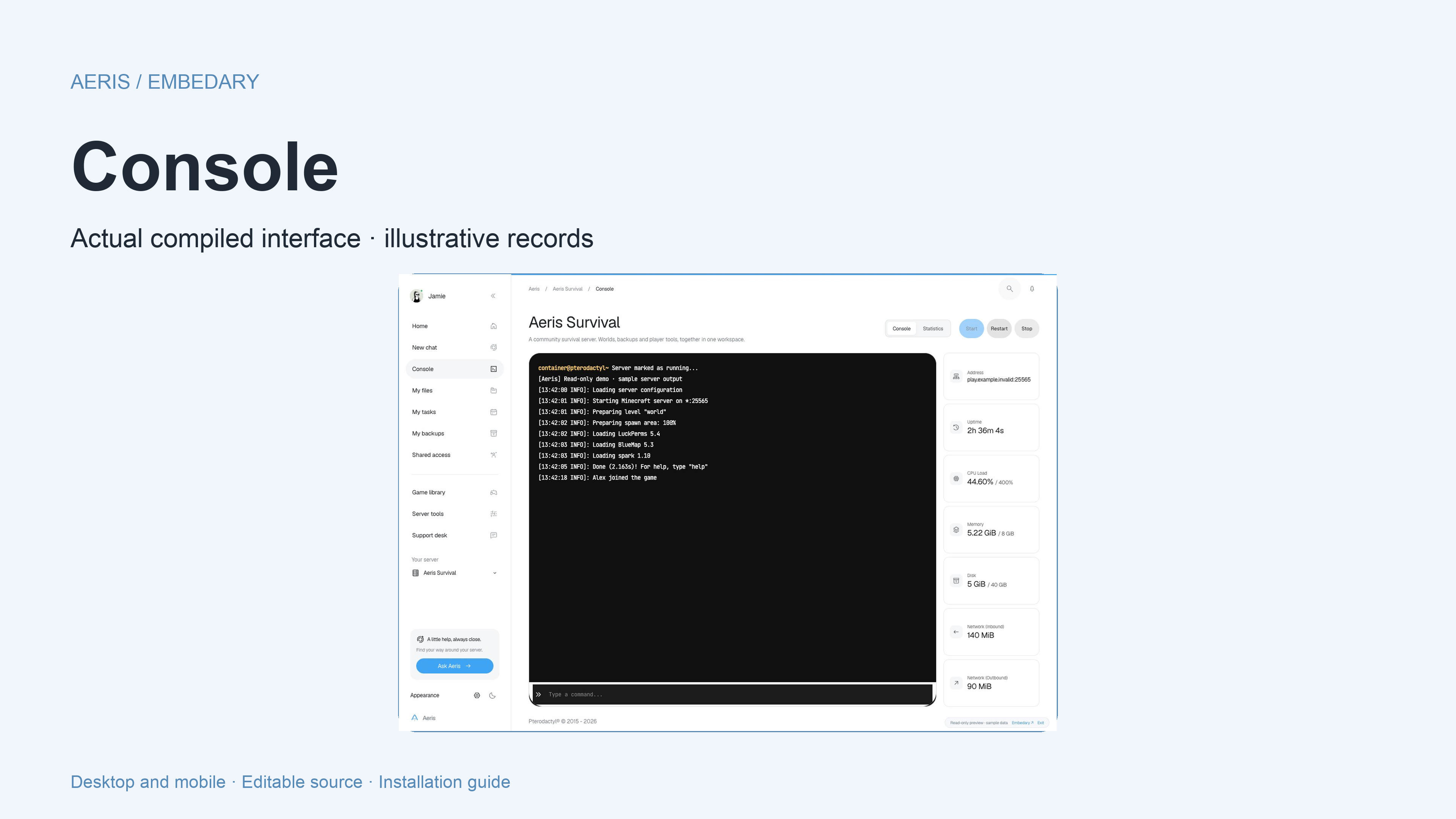Switch to the Statistics tab
This screenshot has width=1456, height=819.
tap(933, 329)
